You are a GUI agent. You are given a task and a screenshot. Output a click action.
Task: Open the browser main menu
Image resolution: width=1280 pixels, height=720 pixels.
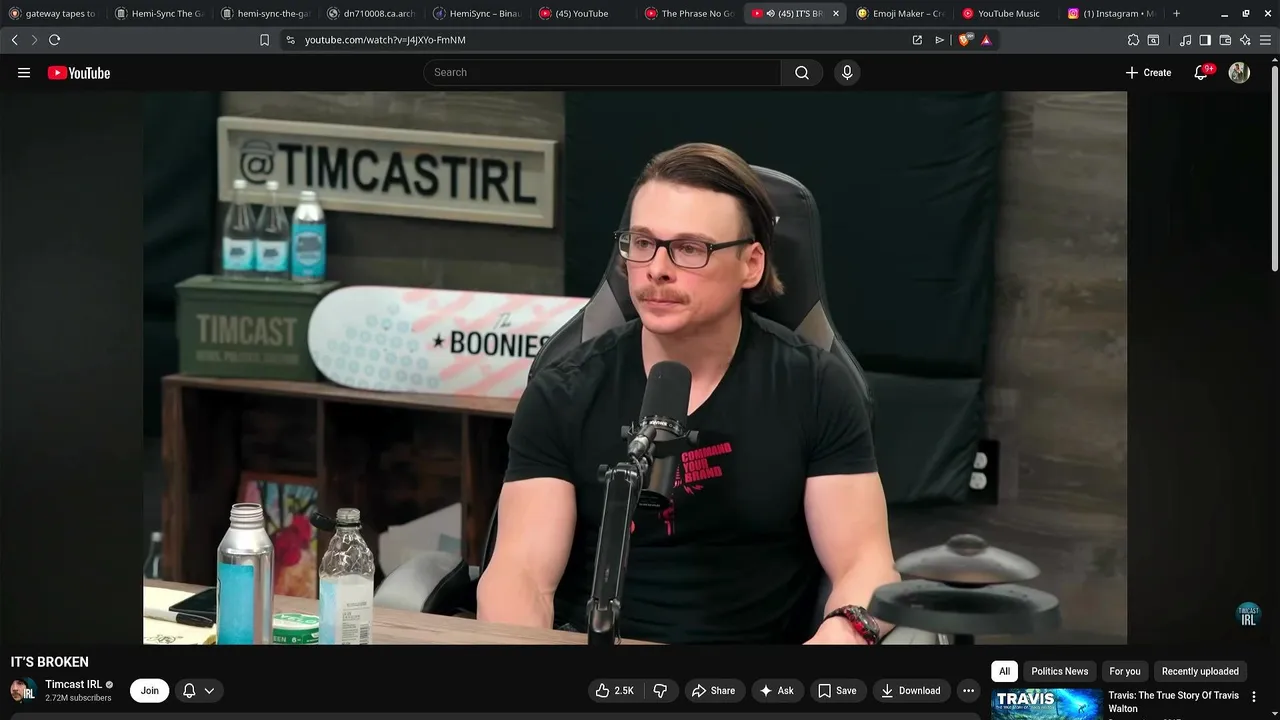1265,40
